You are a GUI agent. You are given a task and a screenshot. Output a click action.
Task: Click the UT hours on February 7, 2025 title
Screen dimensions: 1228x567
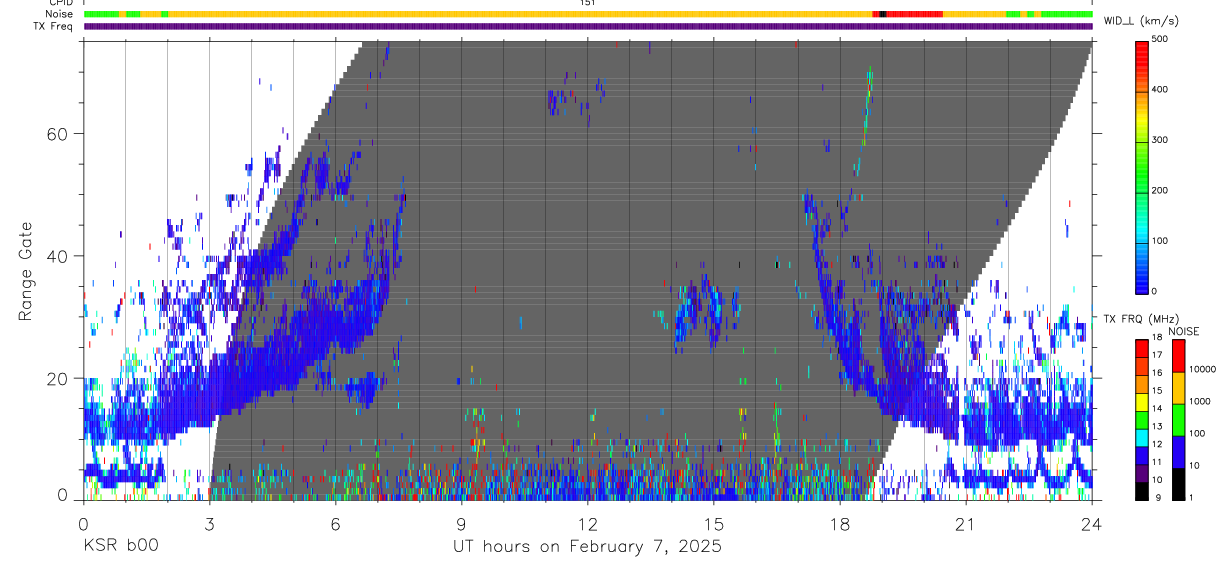coord(587,547)
